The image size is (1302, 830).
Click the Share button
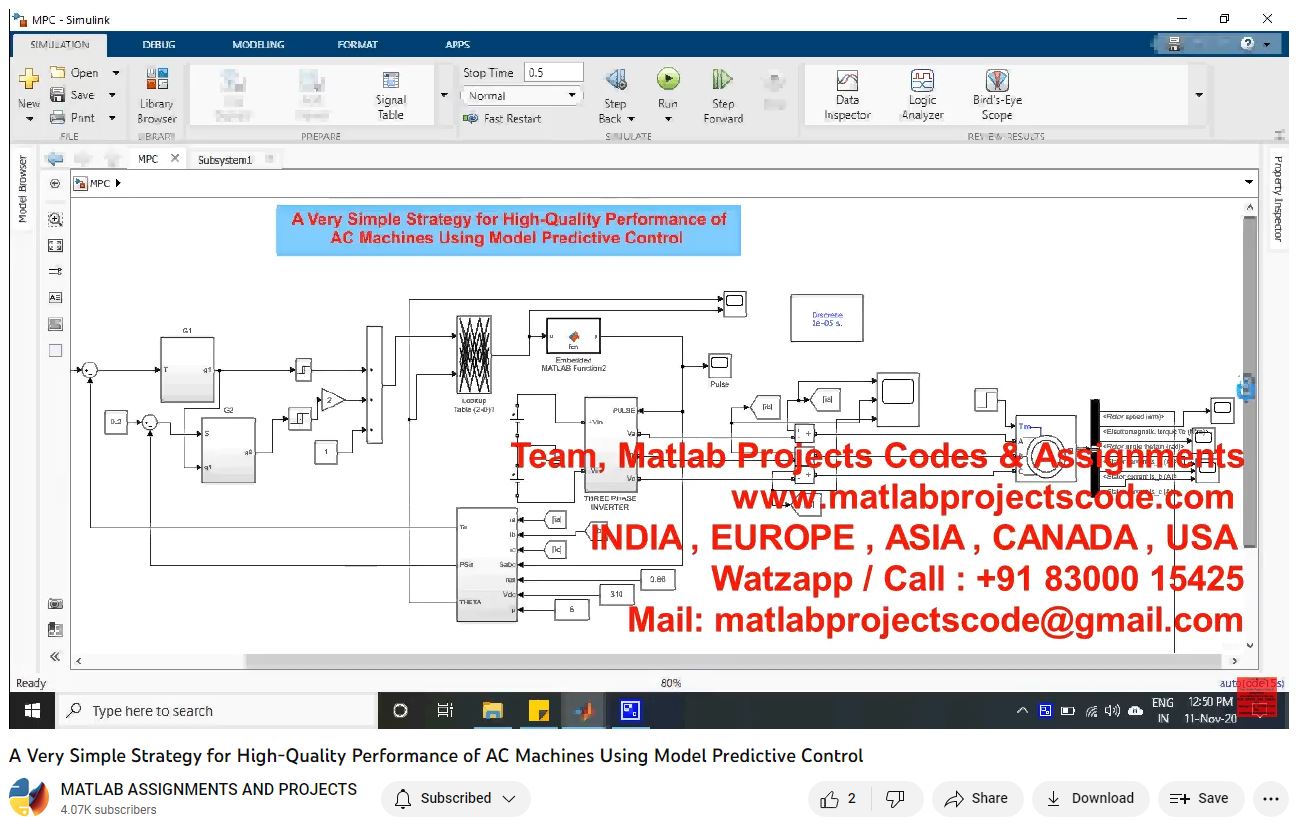pos(976,798)
